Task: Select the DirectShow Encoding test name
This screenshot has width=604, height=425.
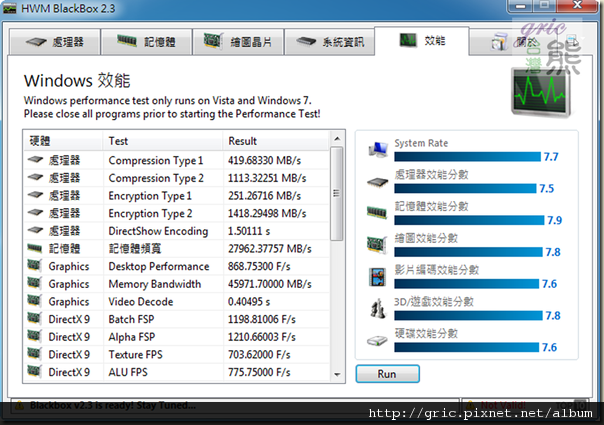Action: pos(158,231)
